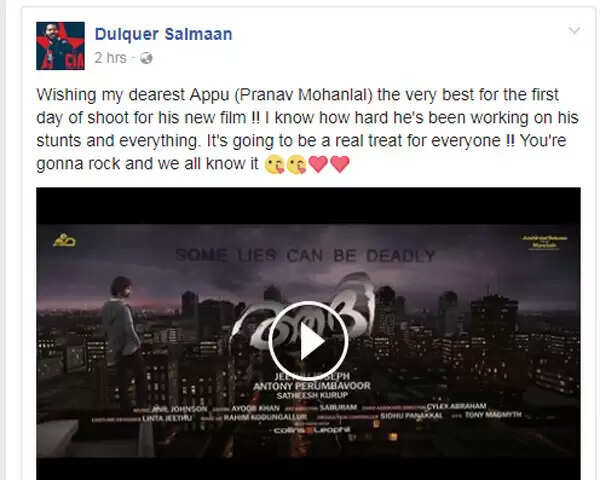This screenshot has width=600, height=480.
Task: Click the Dulquer Salmaan name link
Action: coord(163,34)
